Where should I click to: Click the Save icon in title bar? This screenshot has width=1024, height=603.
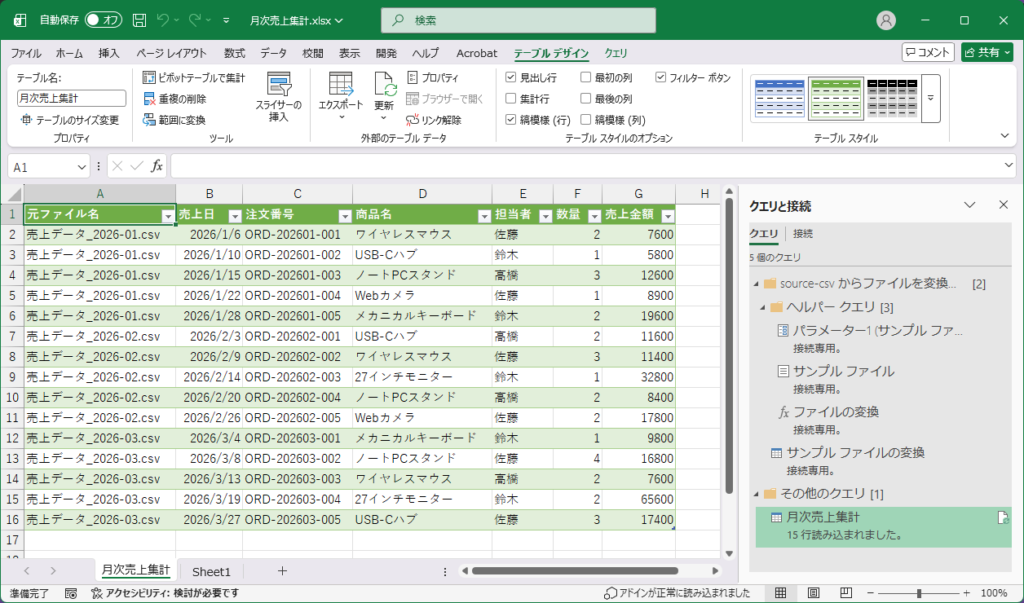[139, 20]
